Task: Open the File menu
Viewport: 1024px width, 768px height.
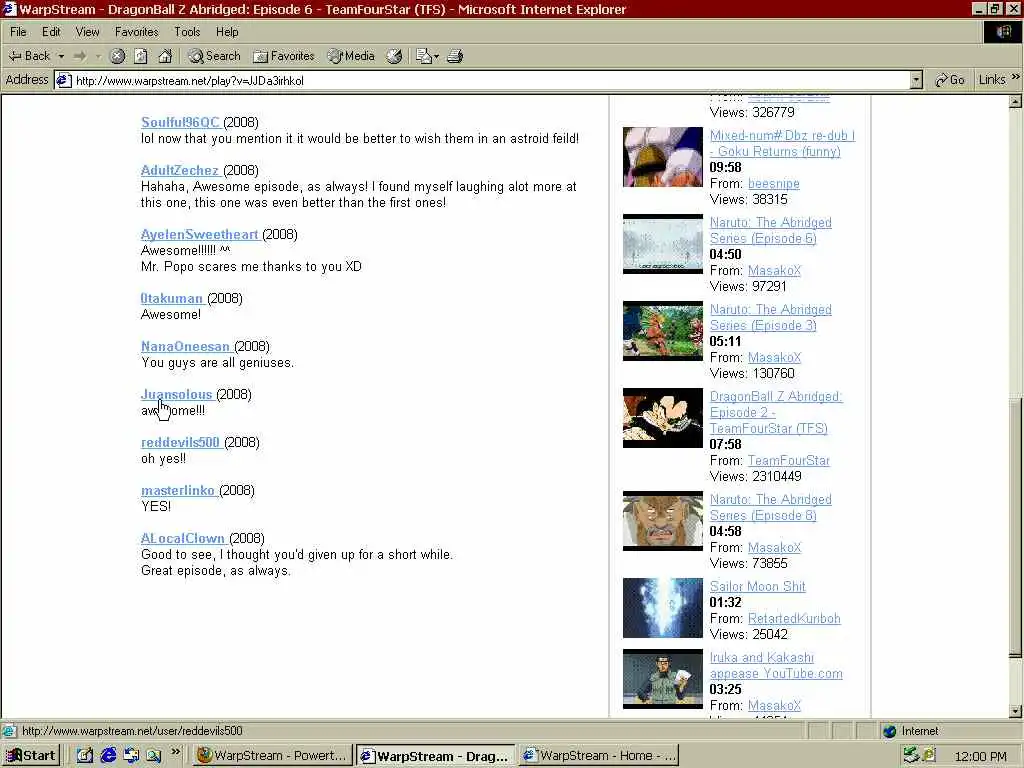Action: point(18,32)
